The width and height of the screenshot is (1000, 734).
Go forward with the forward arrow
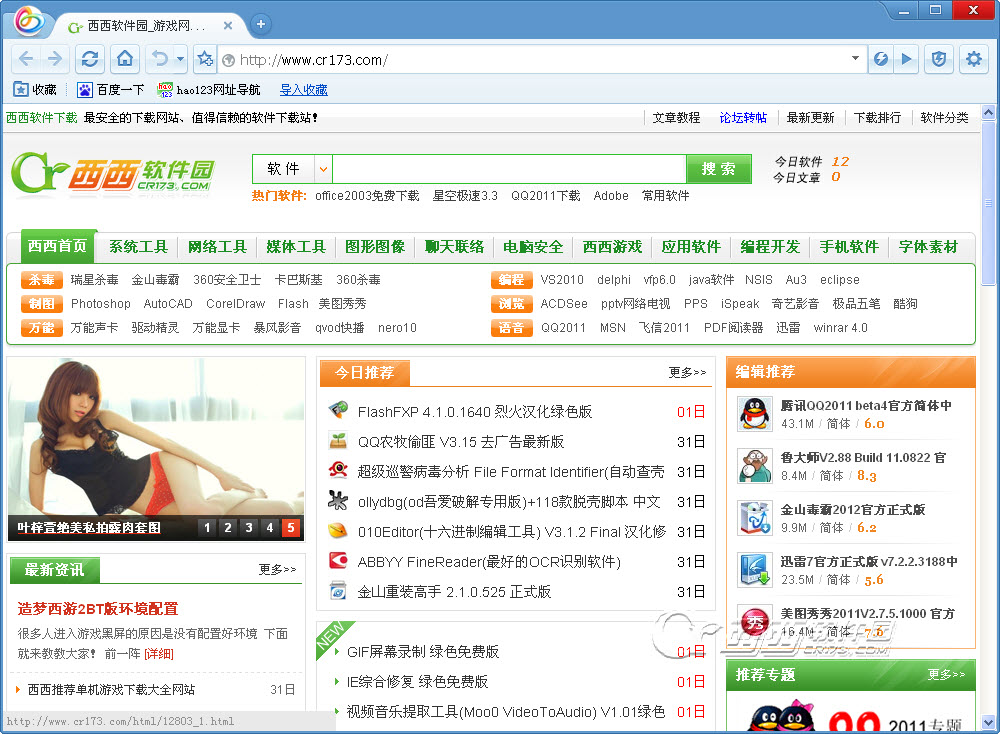click(55, 59)
